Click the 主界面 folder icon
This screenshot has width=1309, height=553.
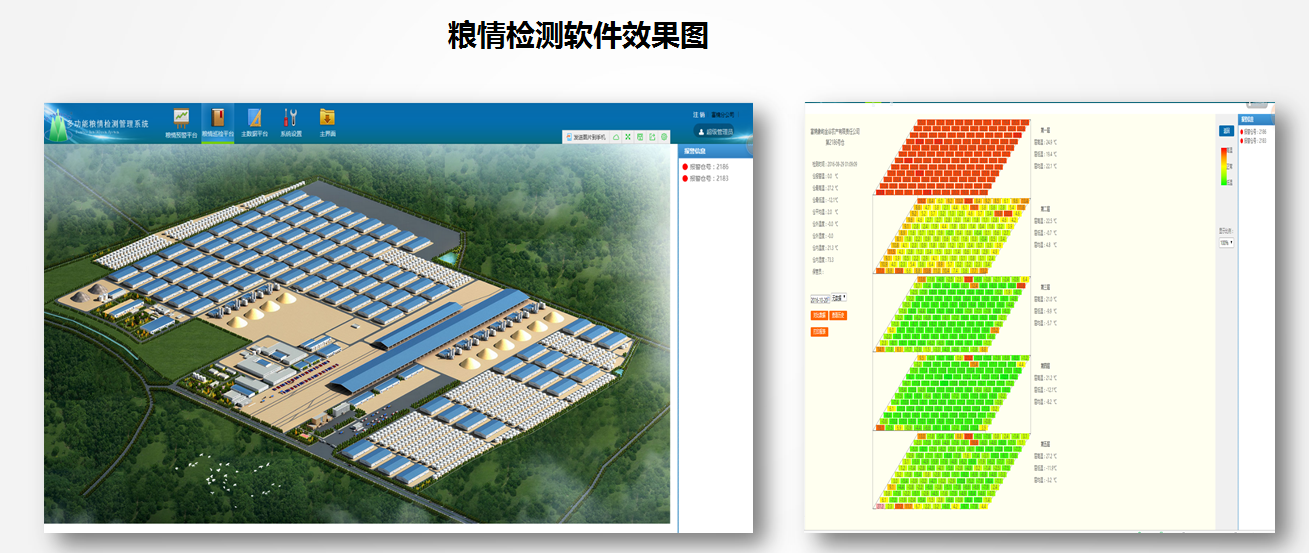(x=326, y=120)
